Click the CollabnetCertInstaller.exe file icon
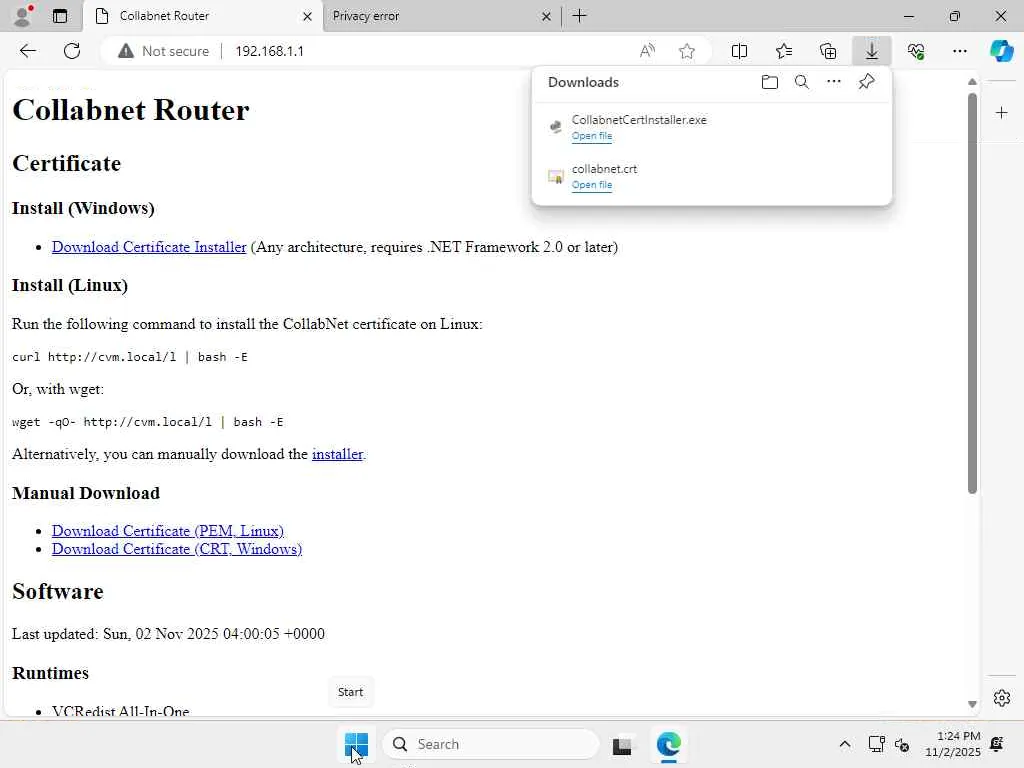Viewport: 1024px width, 768px height. tap(556, 127)
